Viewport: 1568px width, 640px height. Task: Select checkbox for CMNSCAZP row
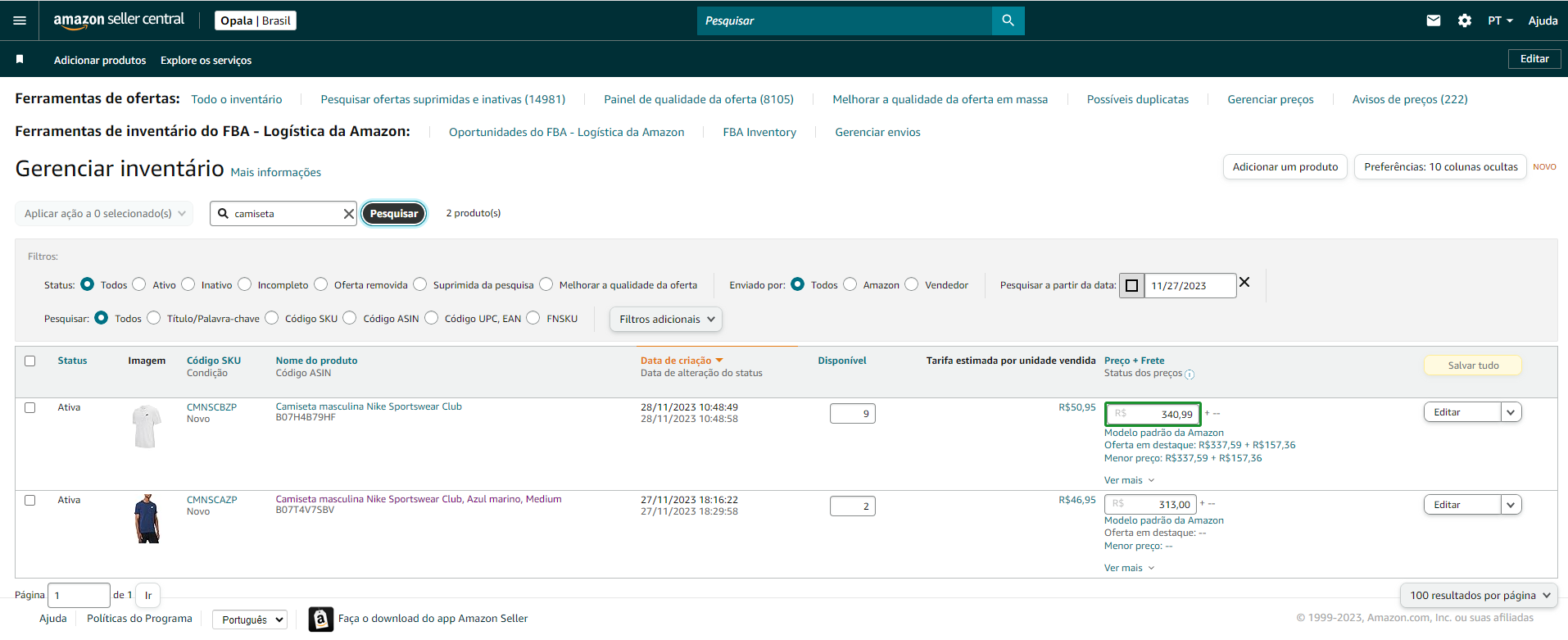pyautogui.click(x=30, y=500)
